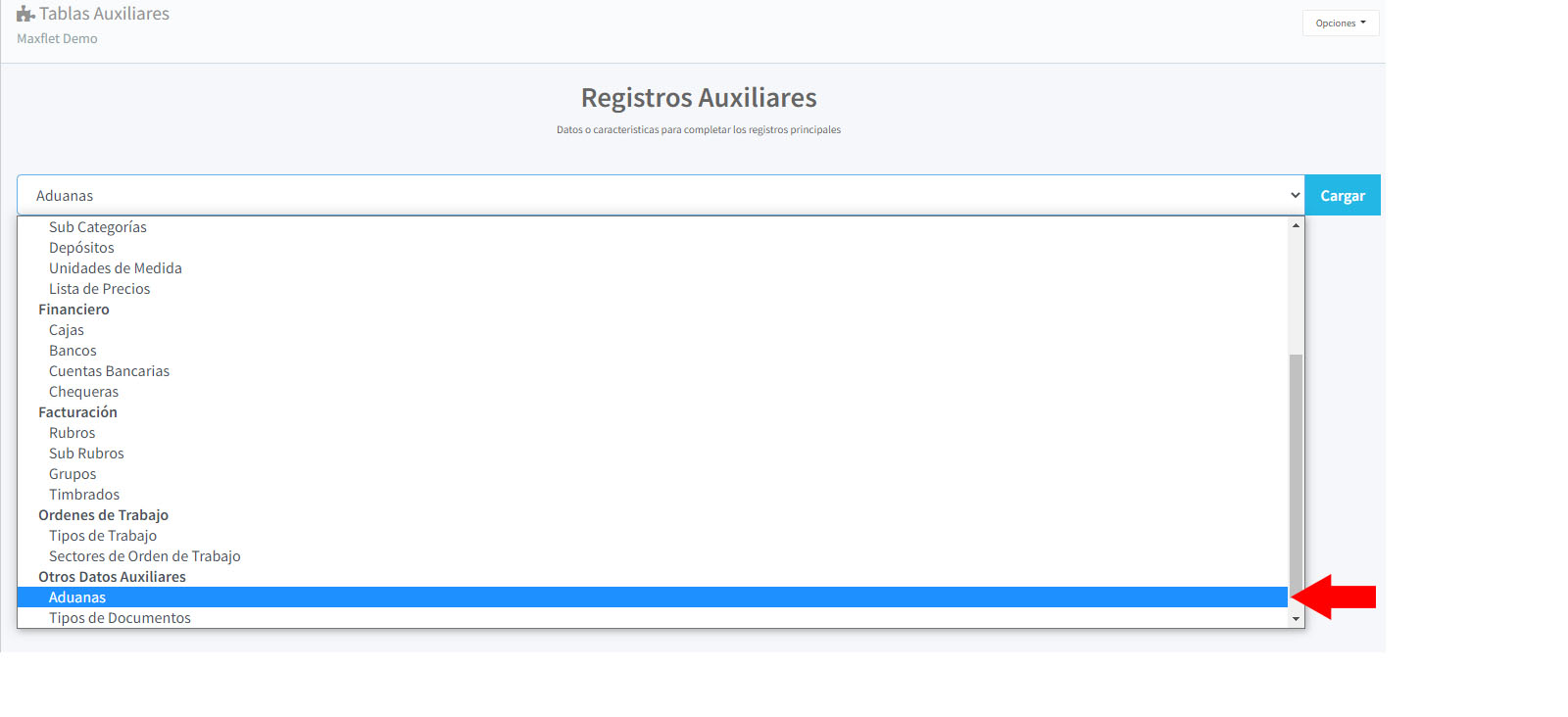Select Sectores de Orden de Trabajo
This screenshot has height=717, width=1568.
pyautogui.click(x=145, y=556)
